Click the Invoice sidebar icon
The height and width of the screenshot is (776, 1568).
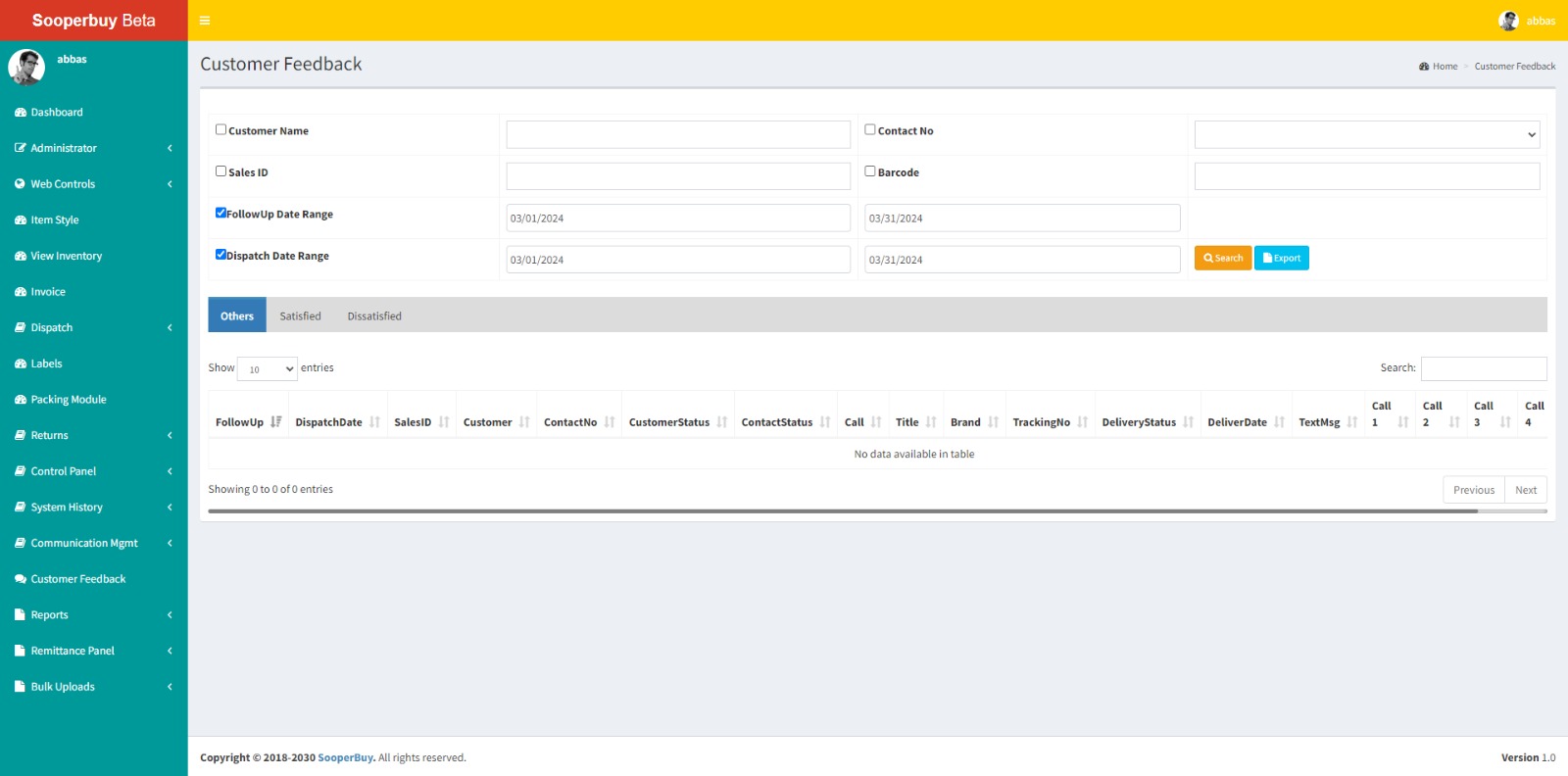21,292
